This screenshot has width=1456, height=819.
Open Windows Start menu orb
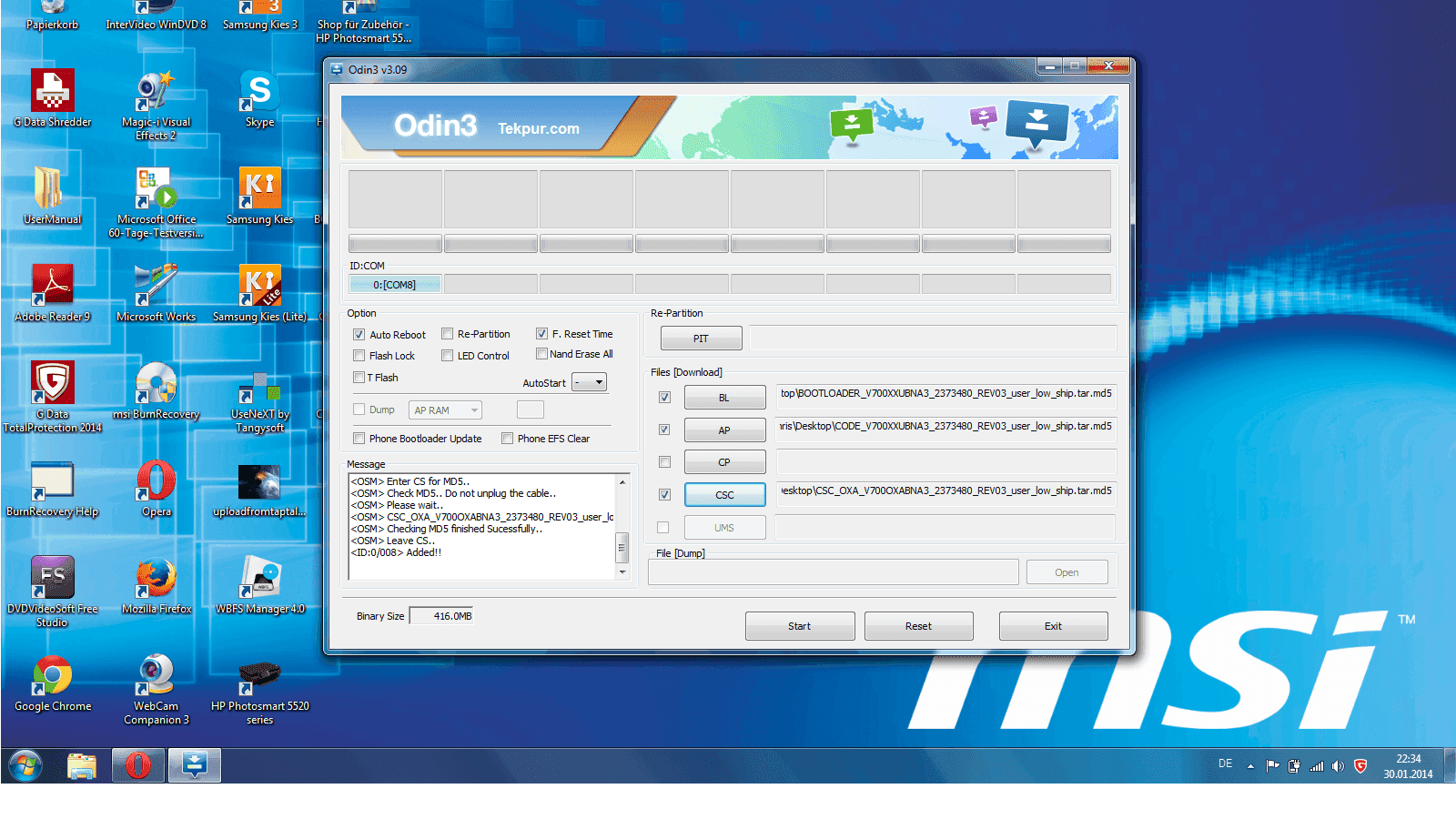[25, 765]
